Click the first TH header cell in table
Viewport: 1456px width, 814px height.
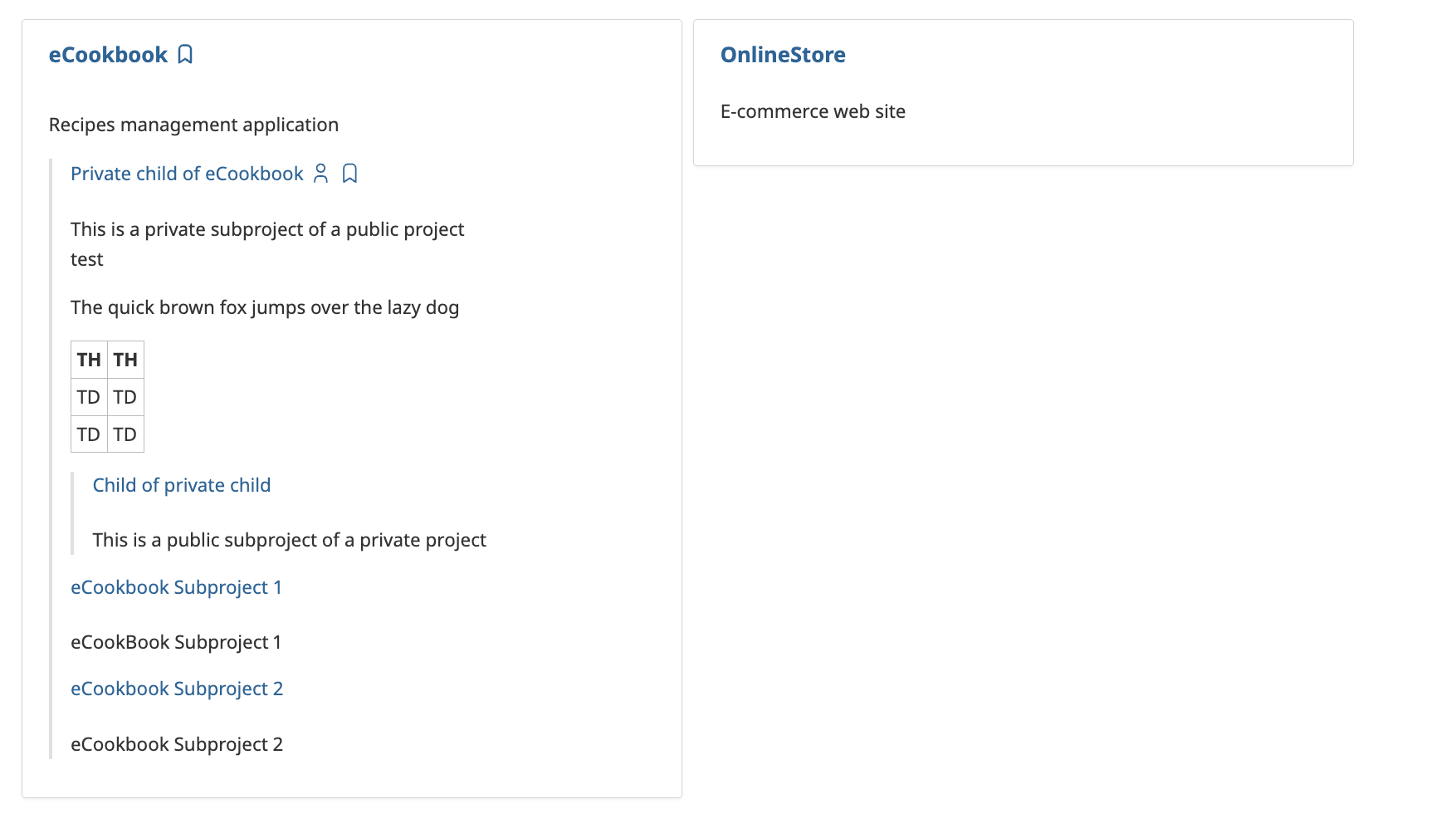pyautogui.click(x=89, y=360)
